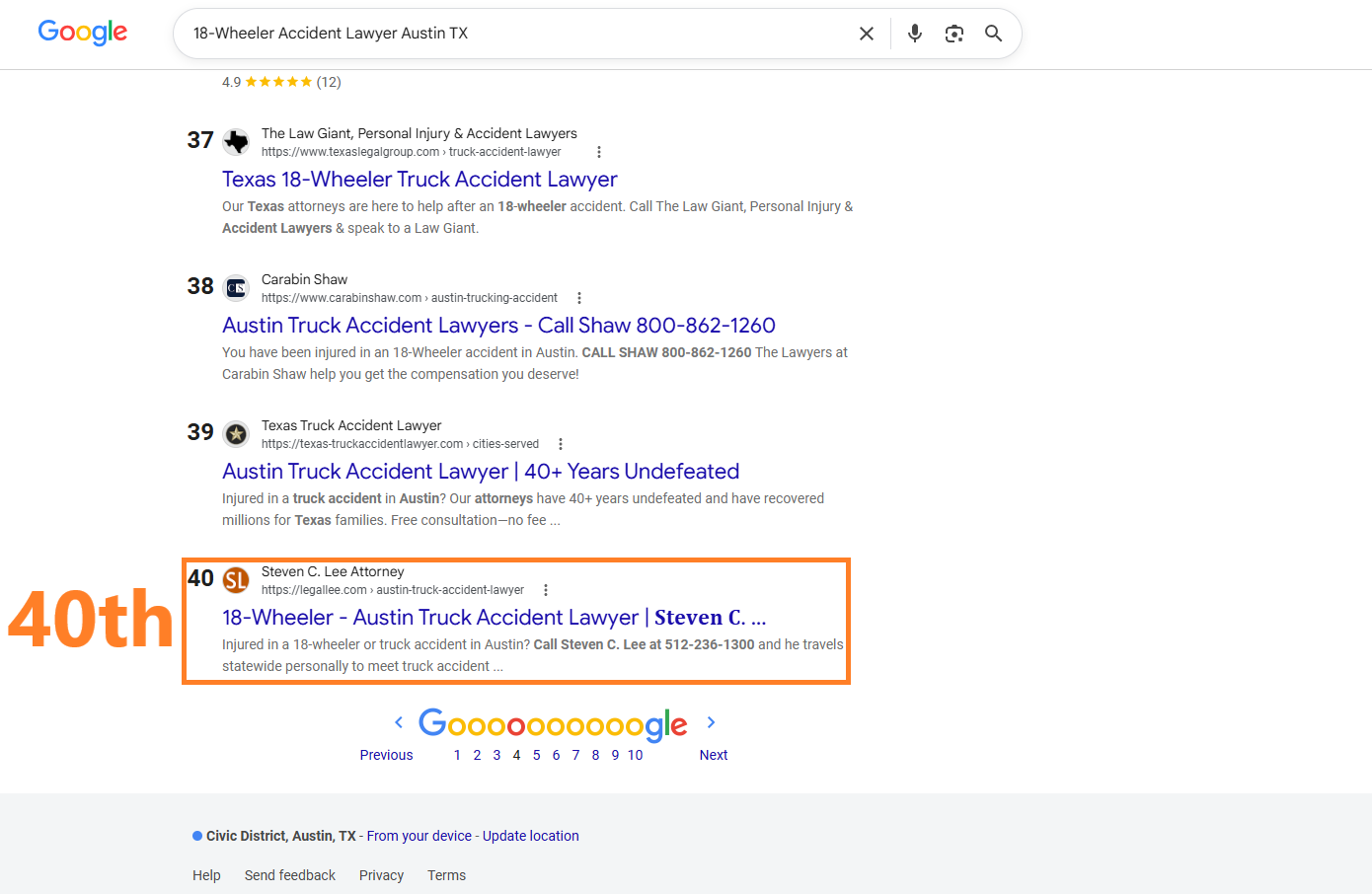The width and height of the screenshot is (1372, 894).
Task: Click the 4.9 star rating with 12 reviews
Action: click(x=281, y=82)
